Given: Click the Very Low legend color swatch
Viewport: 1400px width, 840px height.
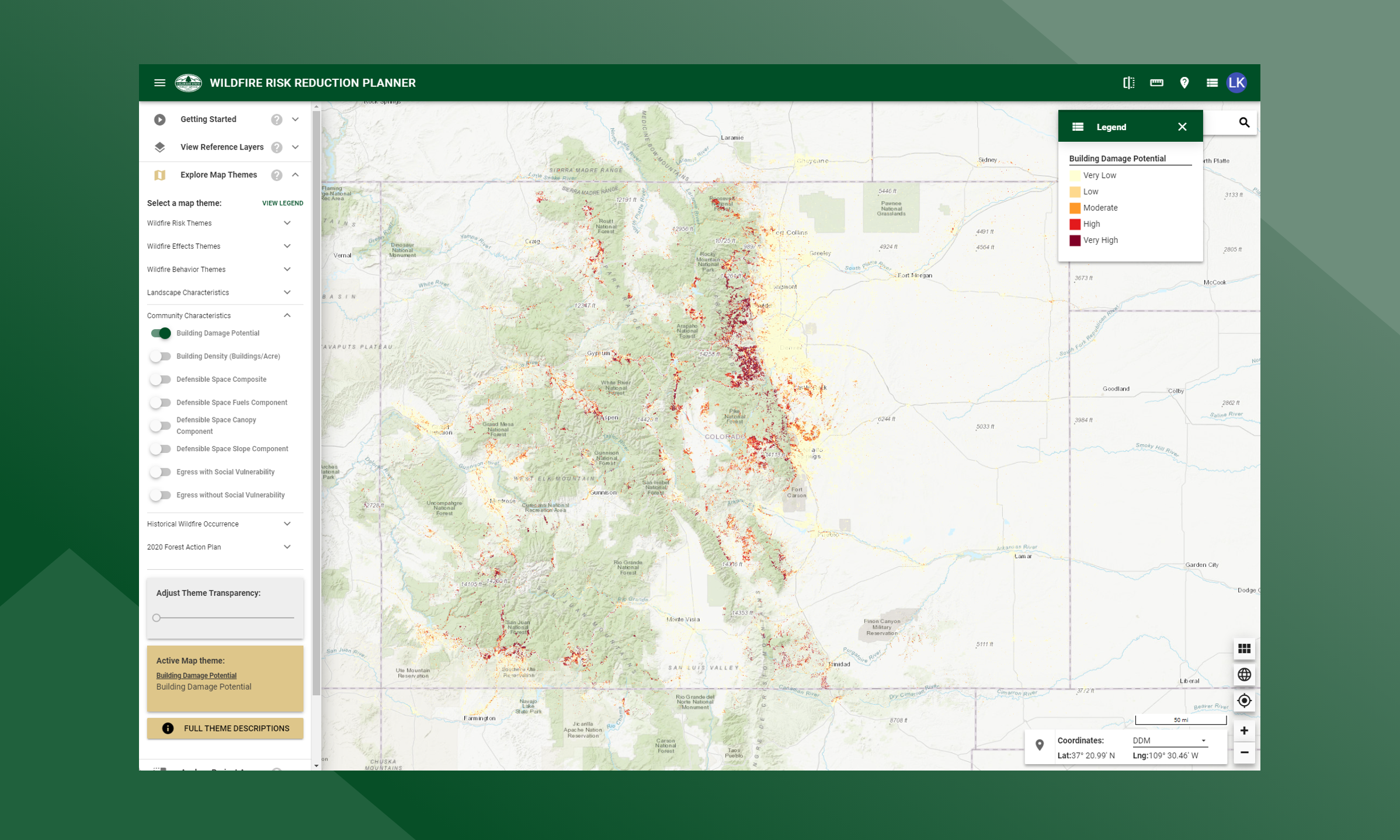Looking at the screenshot, I should [x=1075, y=175].
